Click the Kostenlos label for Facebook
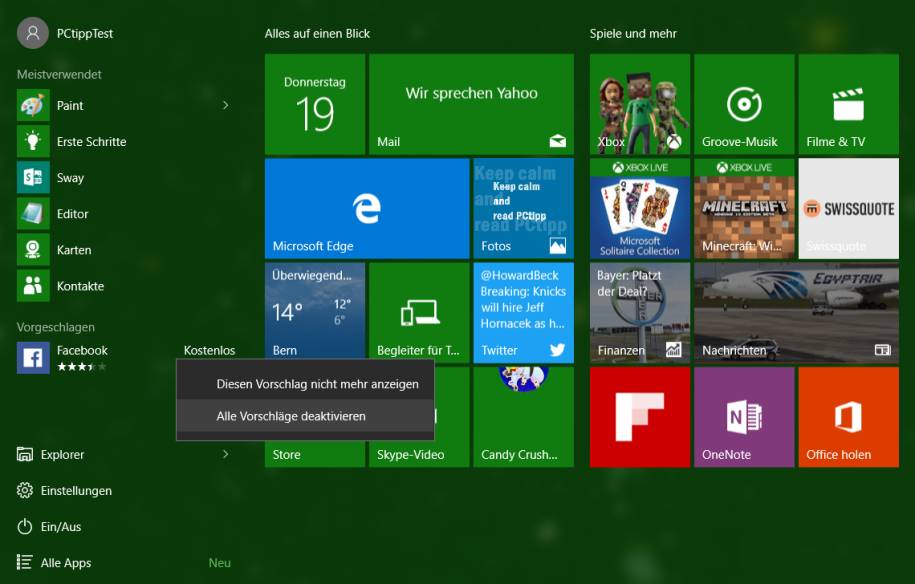Image resolution: width=915 pixels, height=584 pixels. [209, 350]
